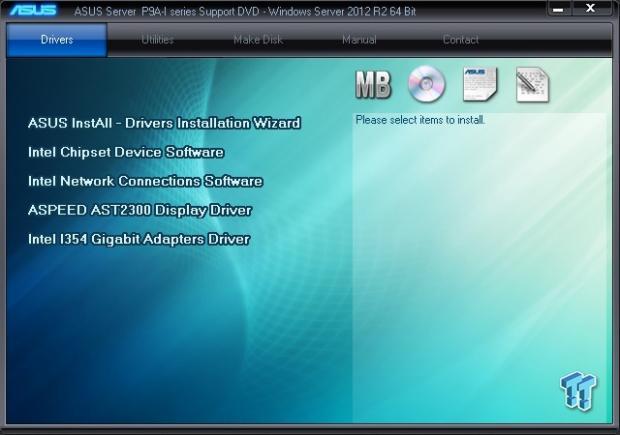The image size is (620, 435).
Task: Open the DVD disc browse icon
Action: (426, 84)
